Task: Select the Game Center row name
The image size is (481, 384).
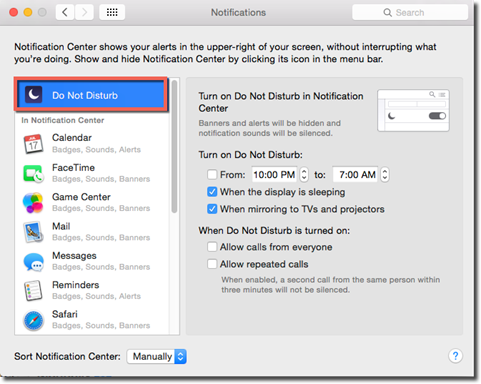Action: coord(81,197)
